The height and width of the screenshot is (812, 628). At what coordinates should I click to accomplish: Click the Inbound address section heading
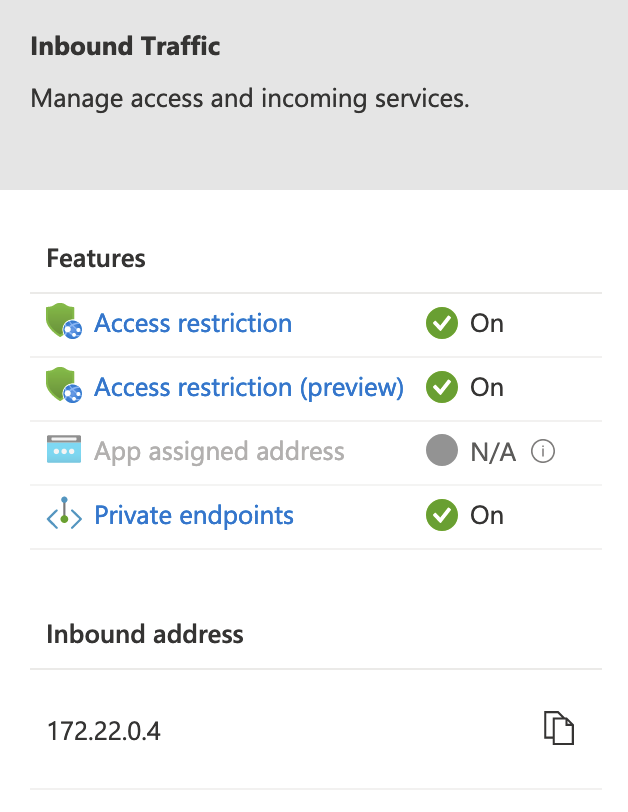coord(145,634)
